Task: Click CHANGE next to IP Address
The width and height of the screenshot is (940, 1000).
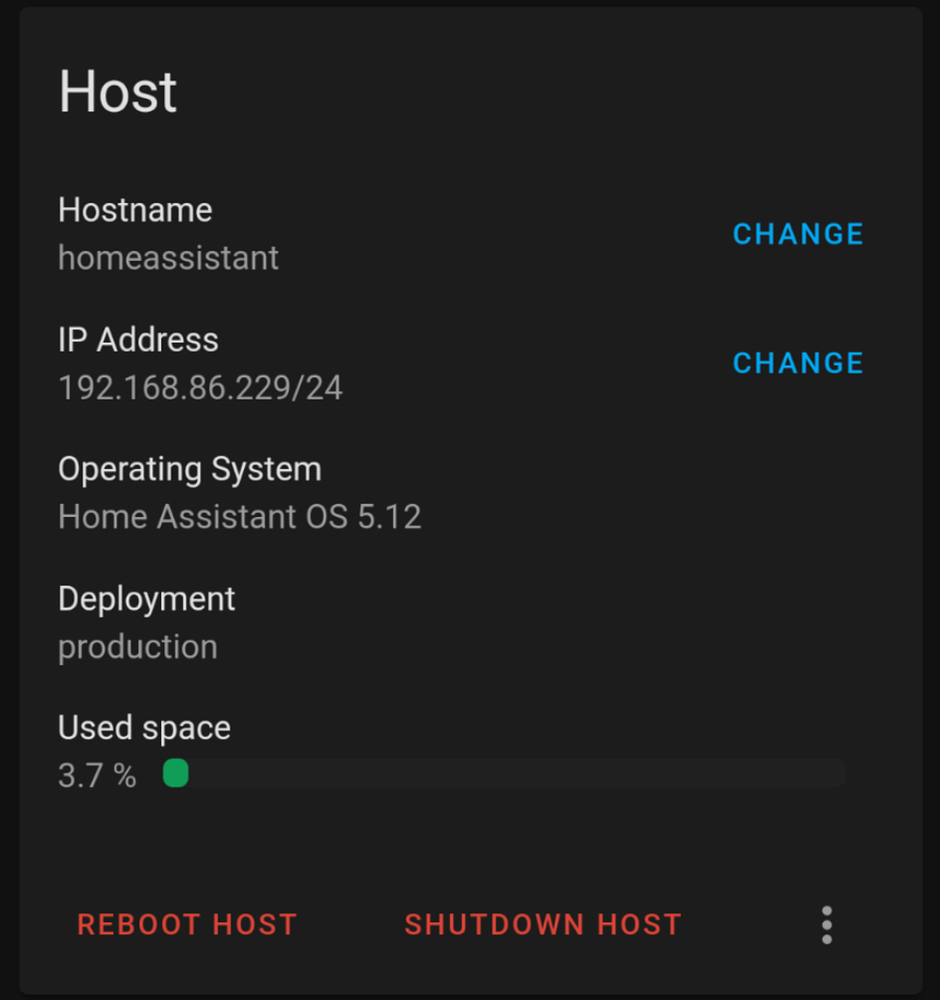Action: pyautogui.click(x=797, y=363)
